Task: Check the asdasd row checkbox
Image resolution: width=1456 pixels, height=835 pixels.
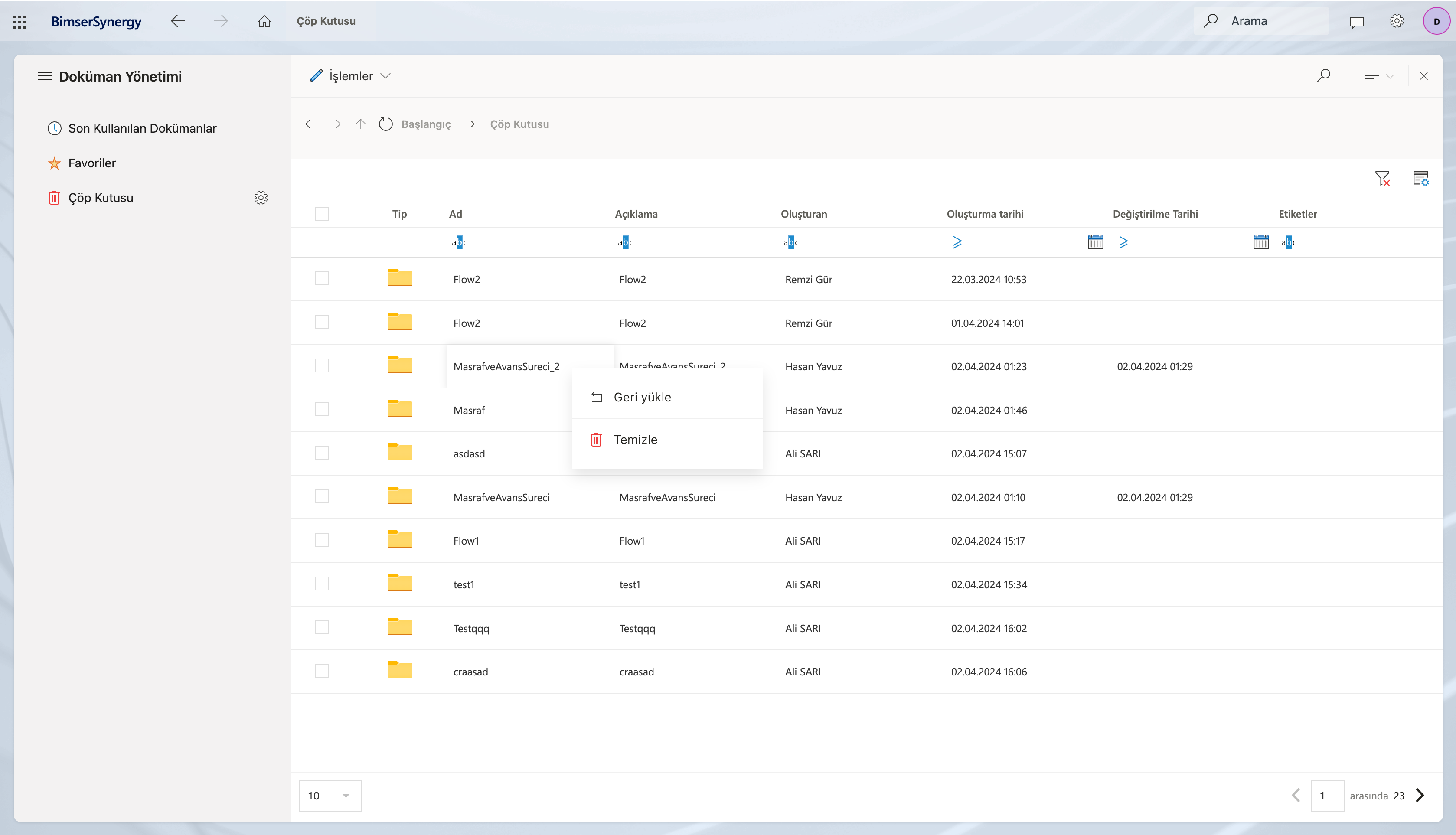Action: coord(322,453)
